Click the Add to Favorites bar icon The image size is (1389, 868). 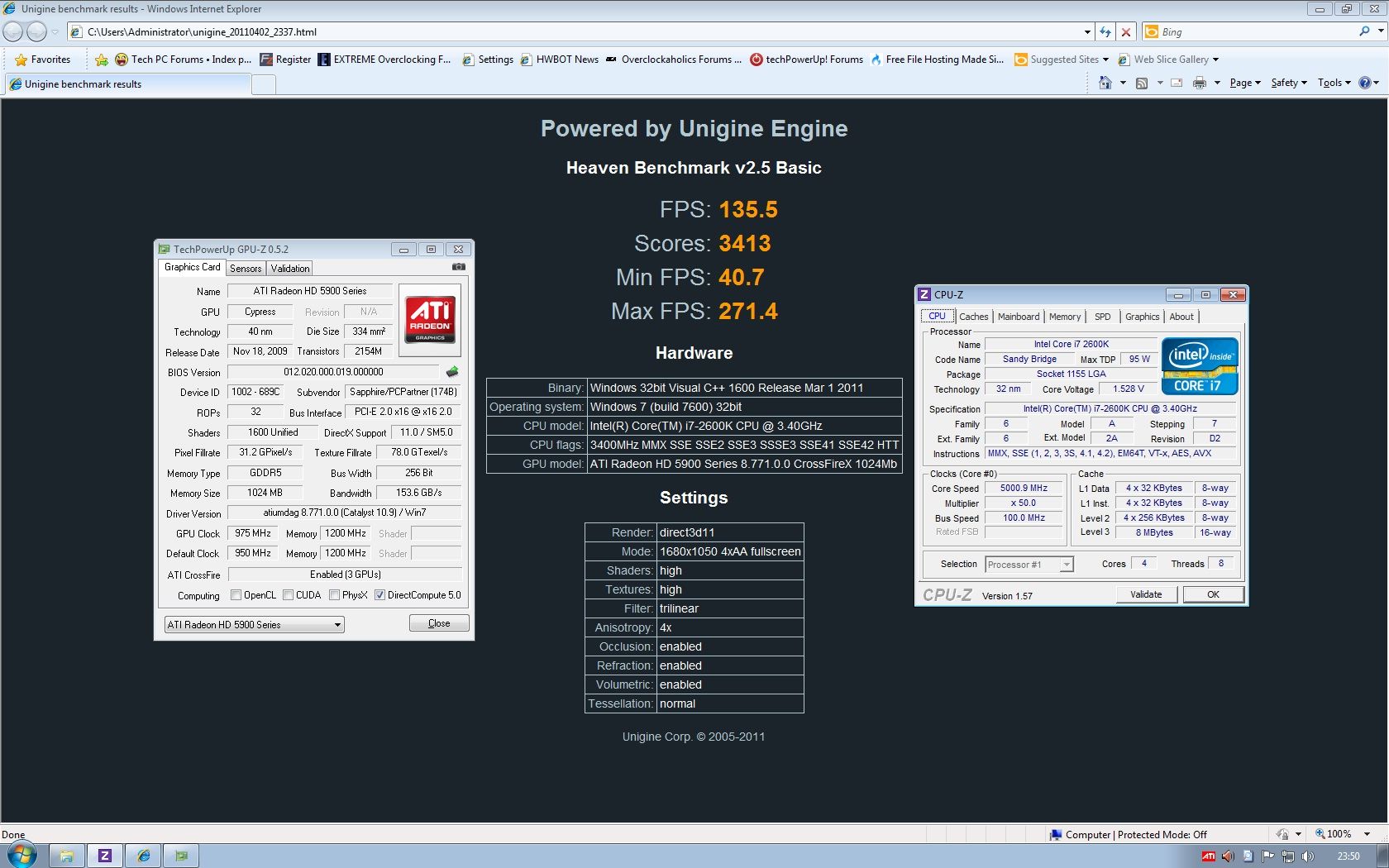point(101,60)
